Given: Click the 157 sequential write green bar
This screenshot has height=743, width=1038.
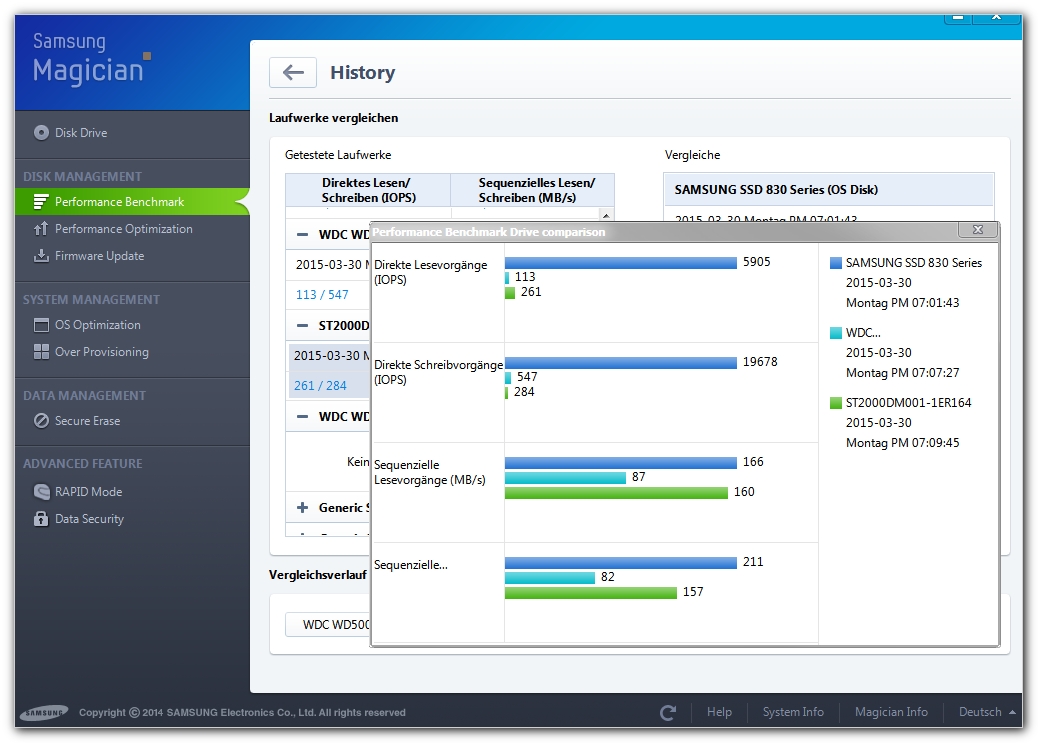Looking at the screenshot, I should point(590,593).
